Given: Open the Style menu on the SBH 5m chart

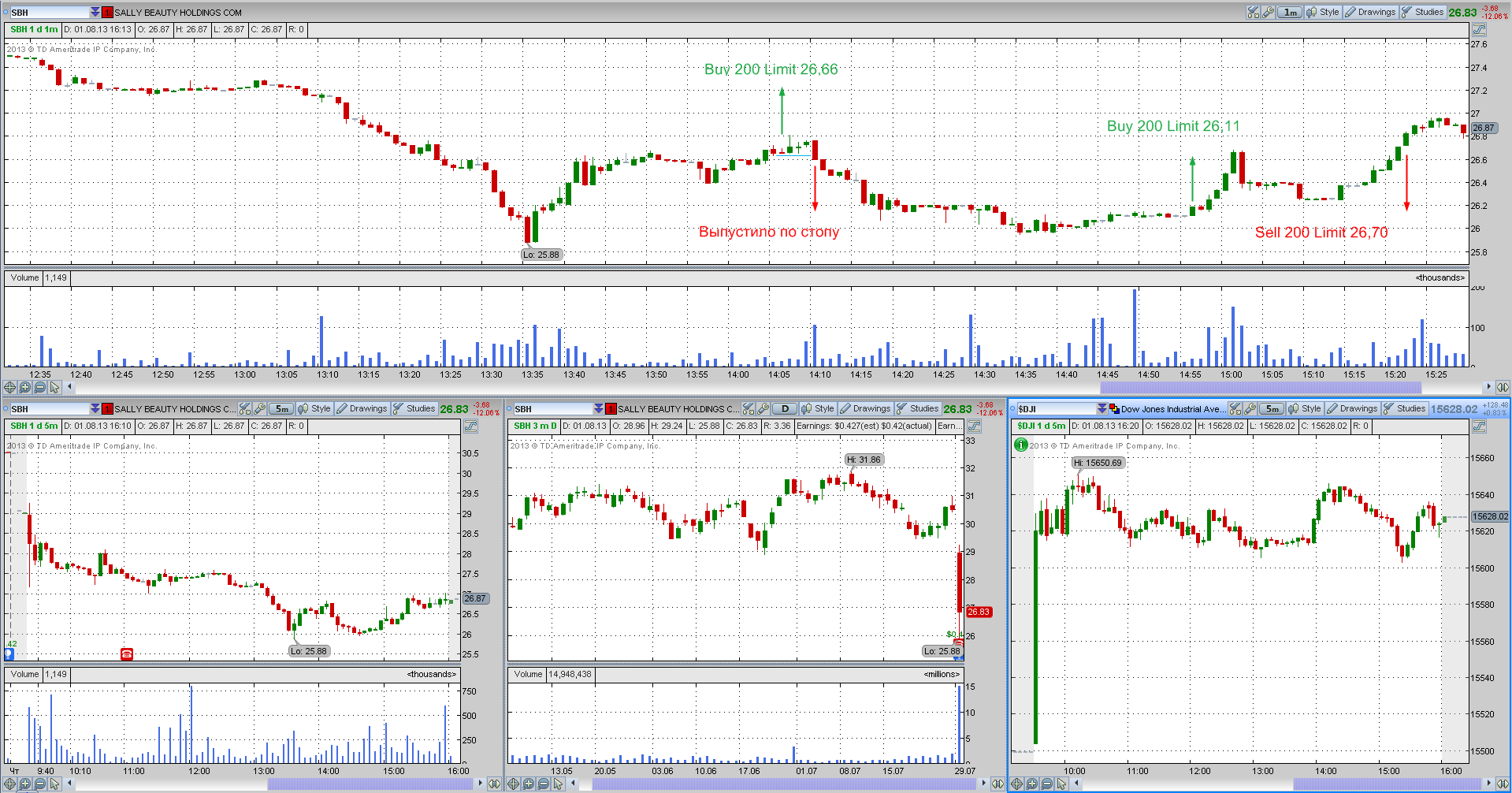Looking at the screenshot, I should pos(314,408).
